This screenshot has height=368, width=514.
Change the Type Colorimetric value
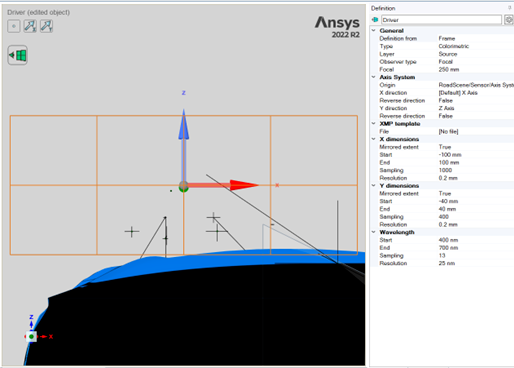(x=454, y=46)
